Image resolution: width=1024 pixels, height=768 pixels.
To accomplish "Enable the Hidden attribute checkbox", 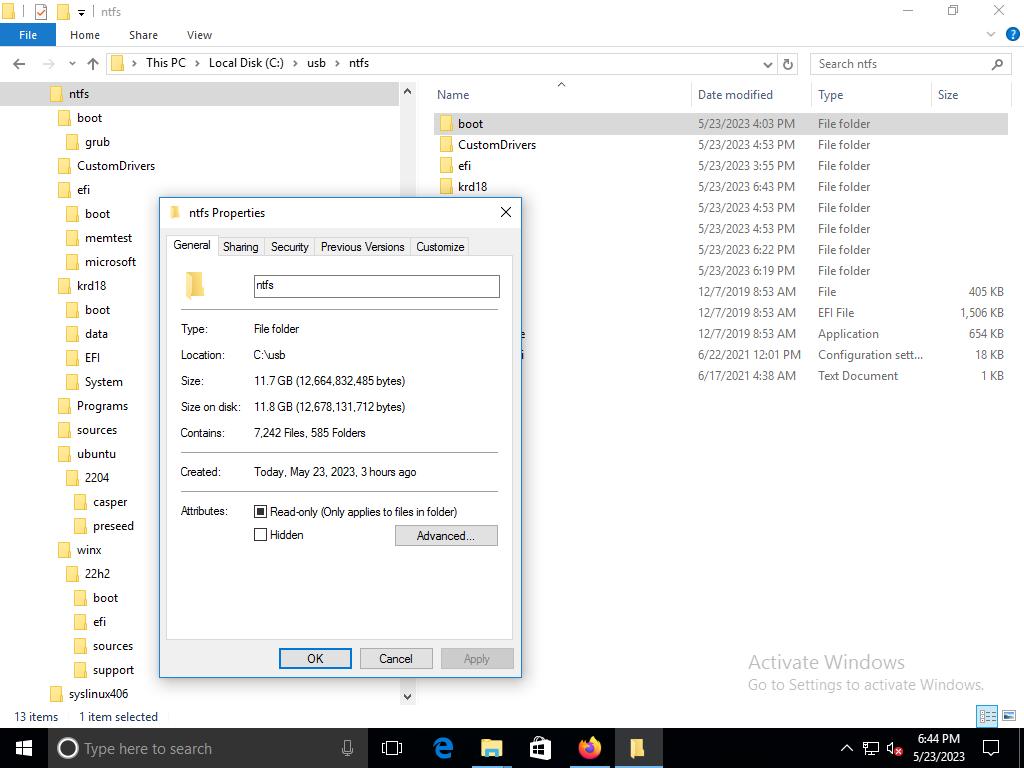I will 261,535.
